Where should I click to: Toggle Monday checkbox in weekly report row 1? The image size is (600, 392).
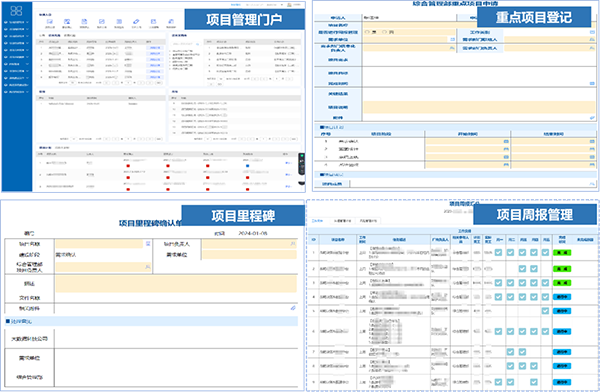pos(498,252)
